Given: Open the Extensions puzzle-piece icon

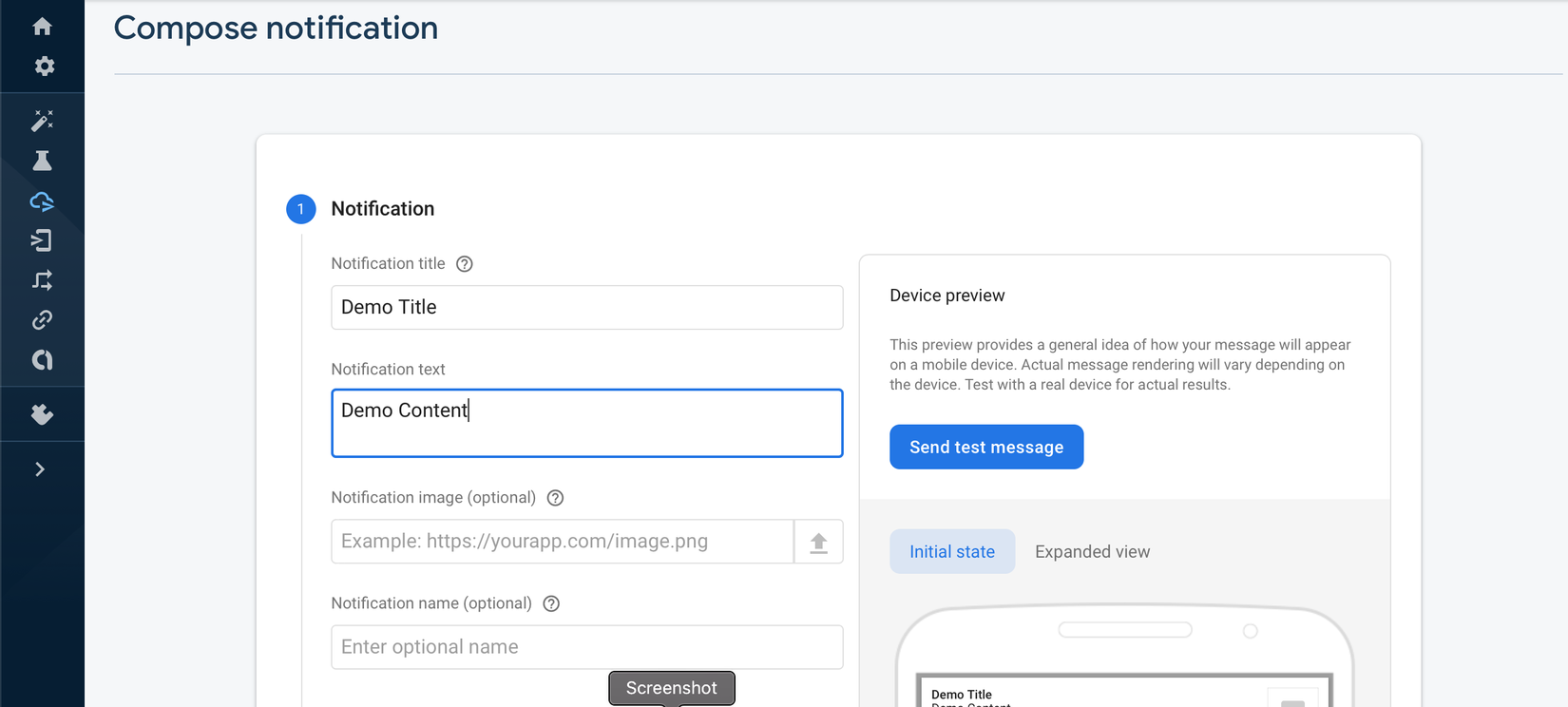Looking at the screenshot, I should 42,414.
